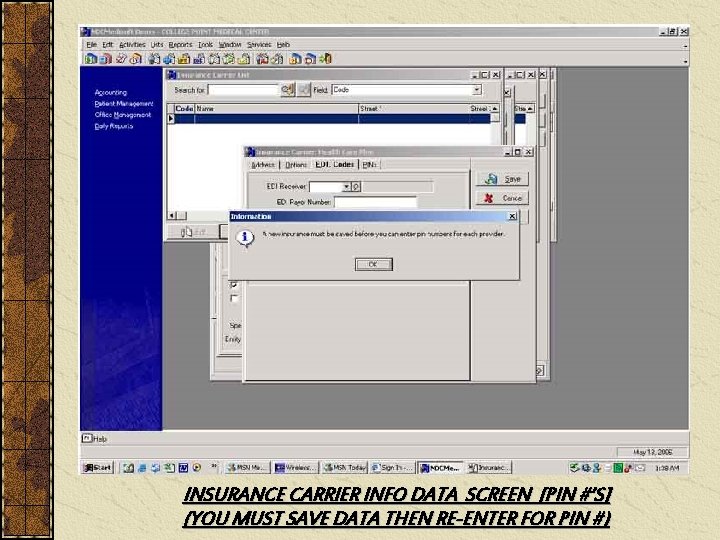This screenshot has height=540, width=720.
Task: Switch to the Options tab
Action: [x=296, y=165]
